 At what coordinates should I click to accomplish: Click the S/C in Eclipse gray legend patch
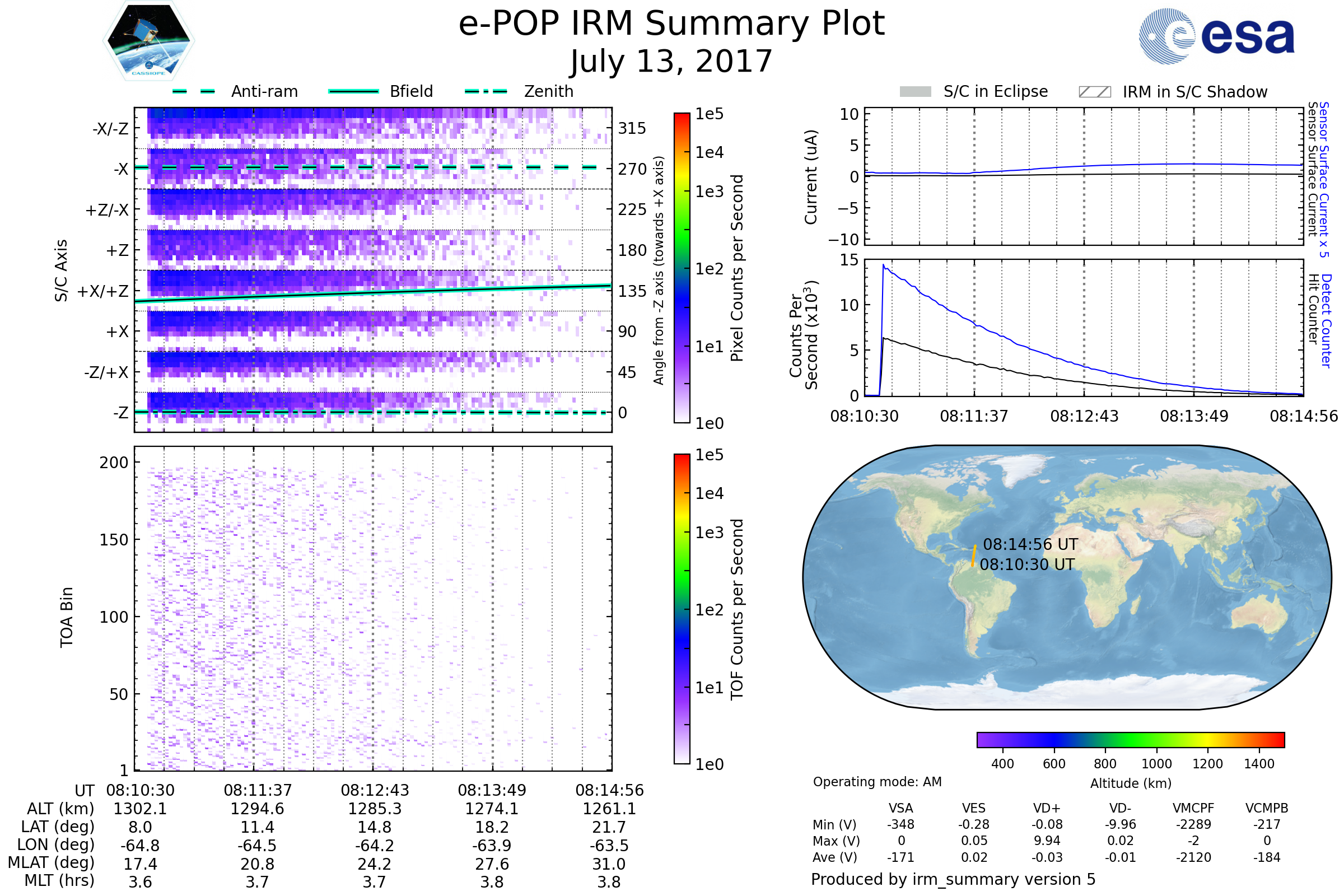[x=915, y=92]
